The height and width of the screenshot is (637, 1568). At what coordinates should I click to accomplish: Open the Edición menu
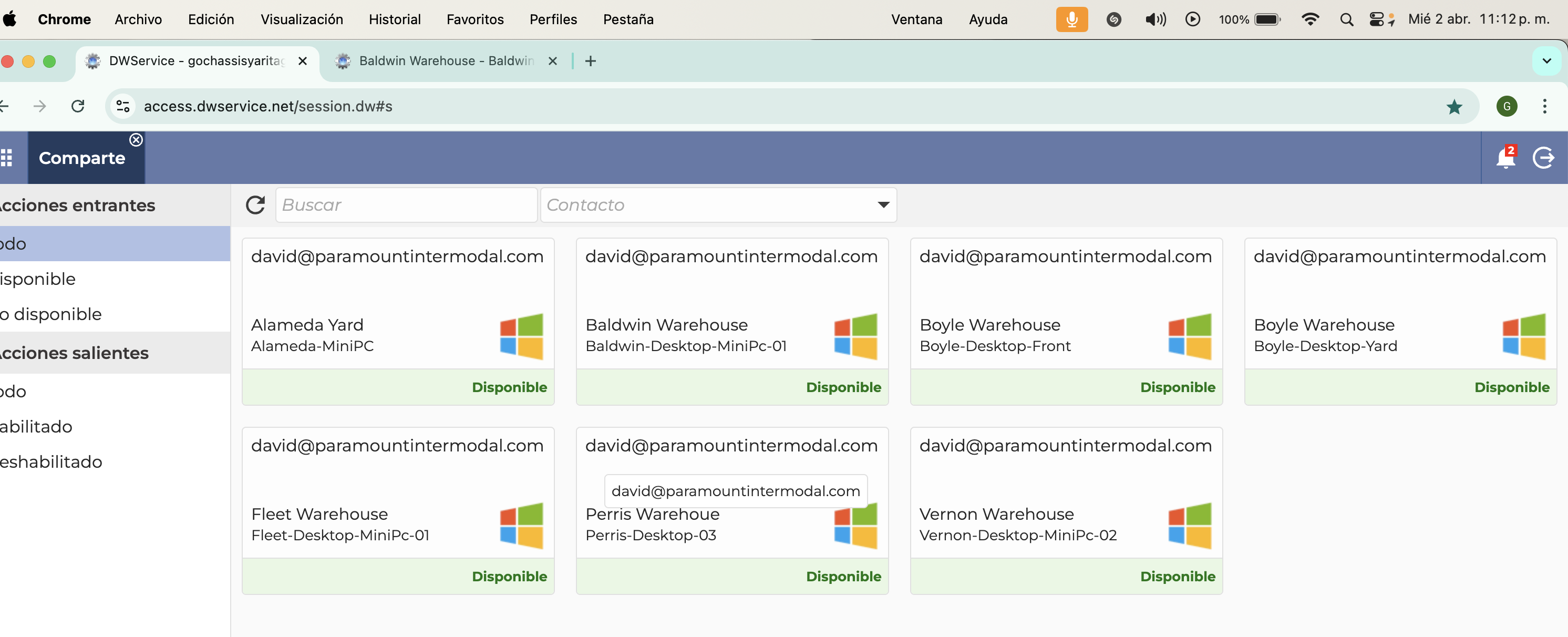coord(211,19)
